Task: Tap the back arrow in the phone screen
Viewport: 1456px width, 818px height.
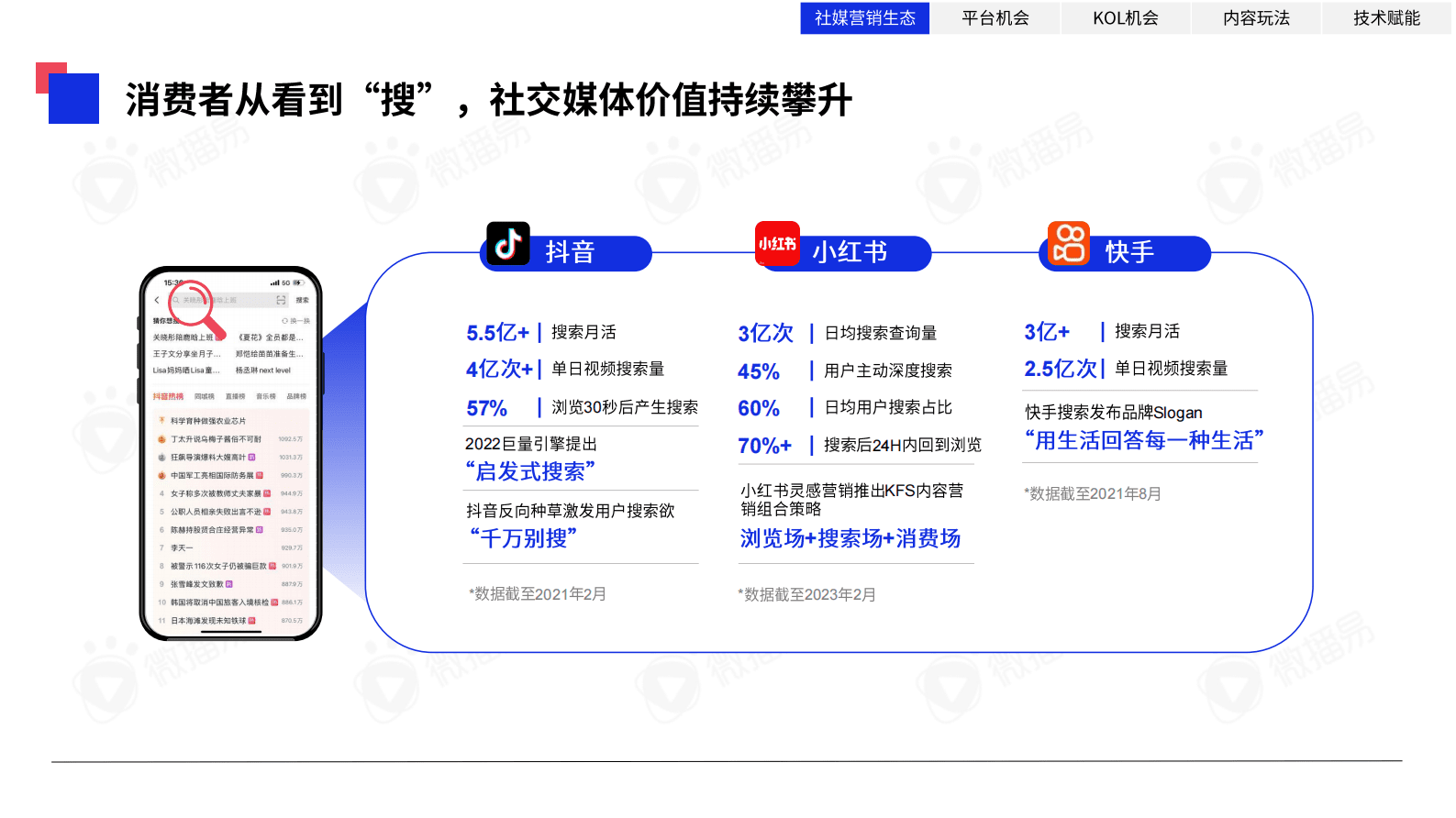Action: [x=157, y=300]
